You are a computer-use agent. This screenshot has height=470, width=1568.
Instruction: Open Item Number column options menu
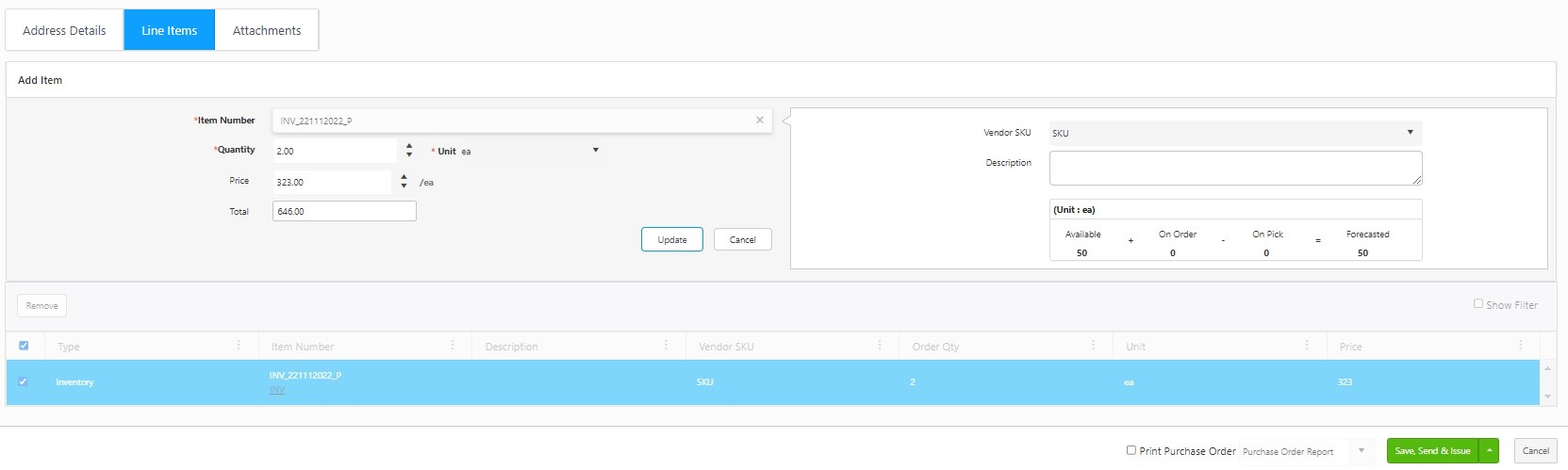[453, 346]
